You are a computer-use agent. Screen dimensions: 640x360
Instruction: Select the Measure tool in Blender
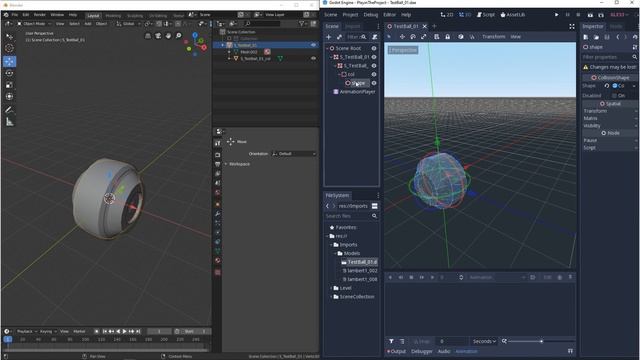(9, 122)
